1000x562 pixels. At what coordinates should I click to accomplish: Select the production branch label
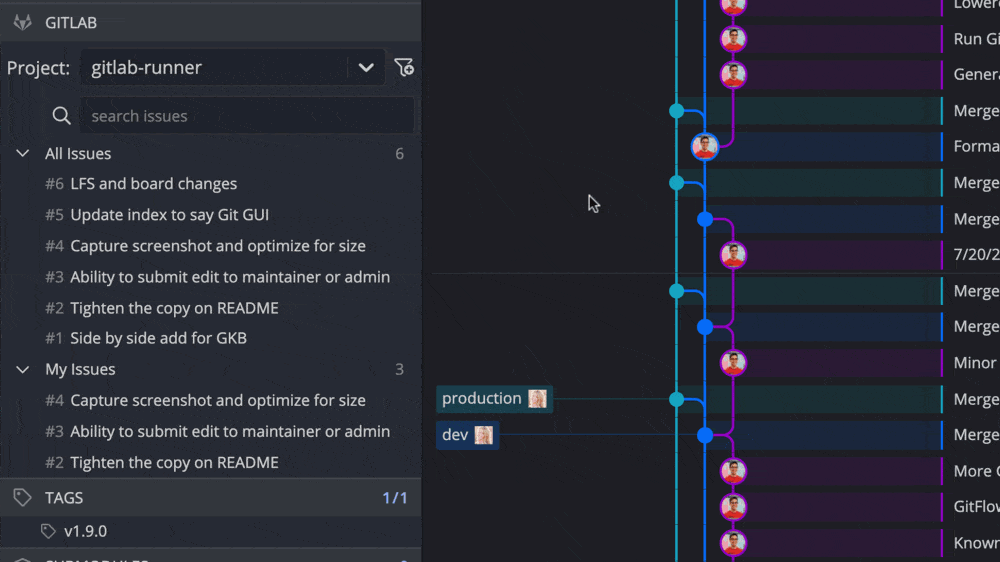pos(494,399)
